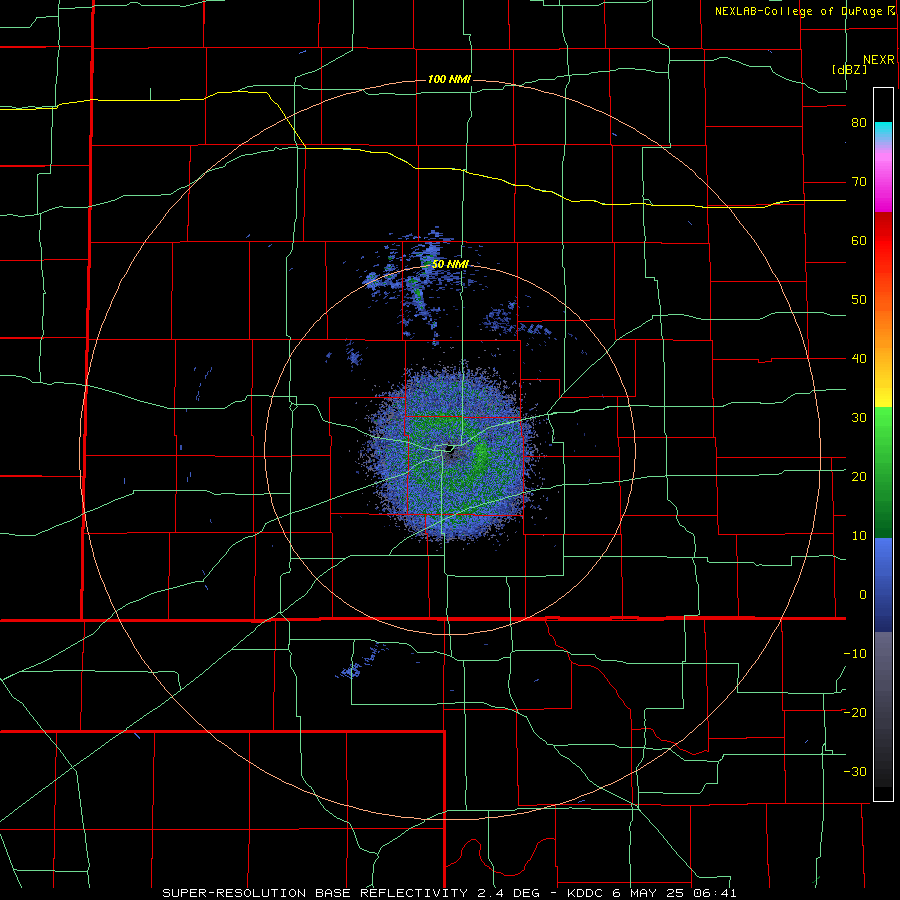The image size is (900, 900).
Task: Click the 10 value on the dBZ scale
Action: pyautogui.click(x=859, y=536)
